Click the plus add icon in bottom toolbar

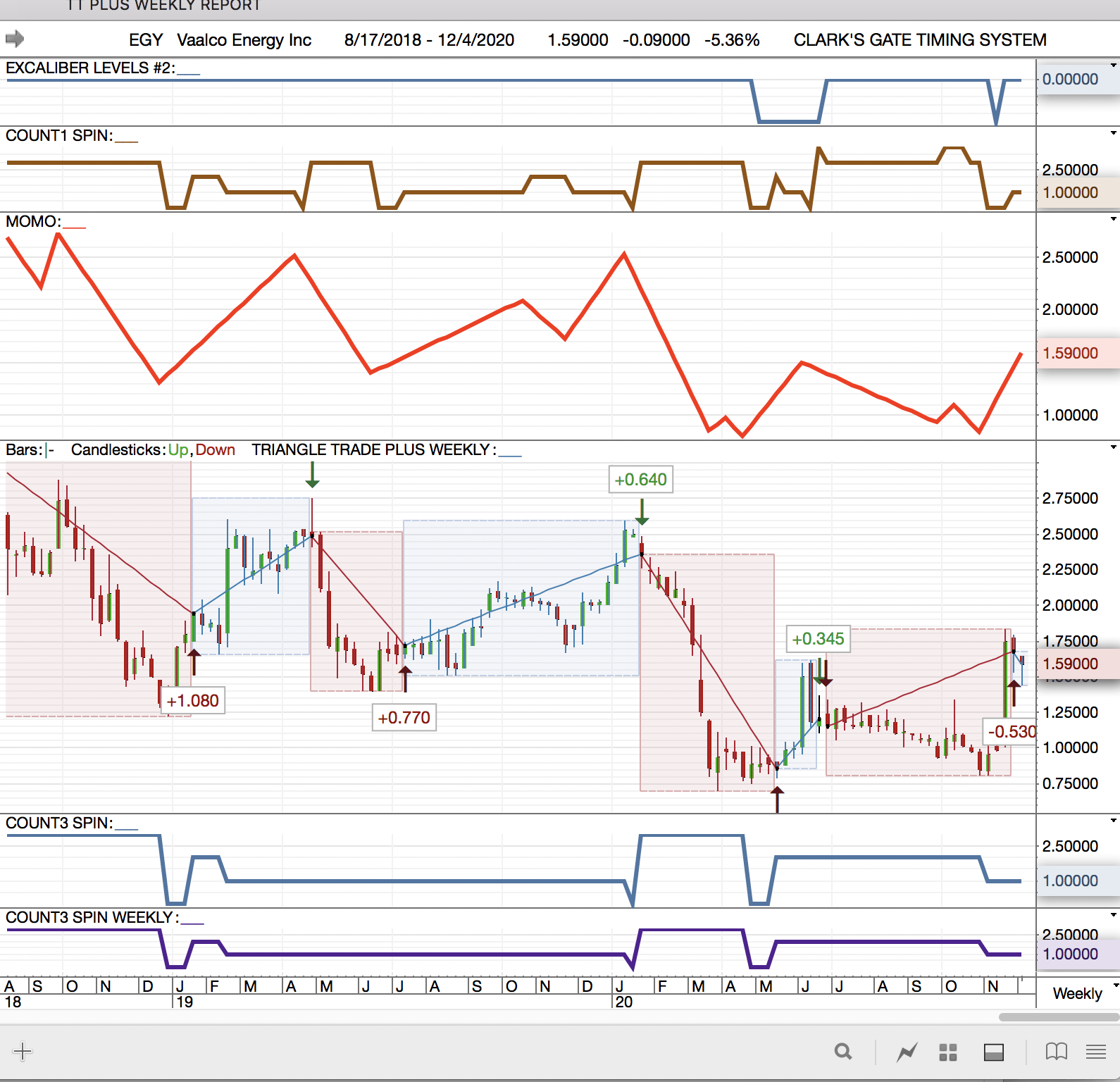(23, 1052)
